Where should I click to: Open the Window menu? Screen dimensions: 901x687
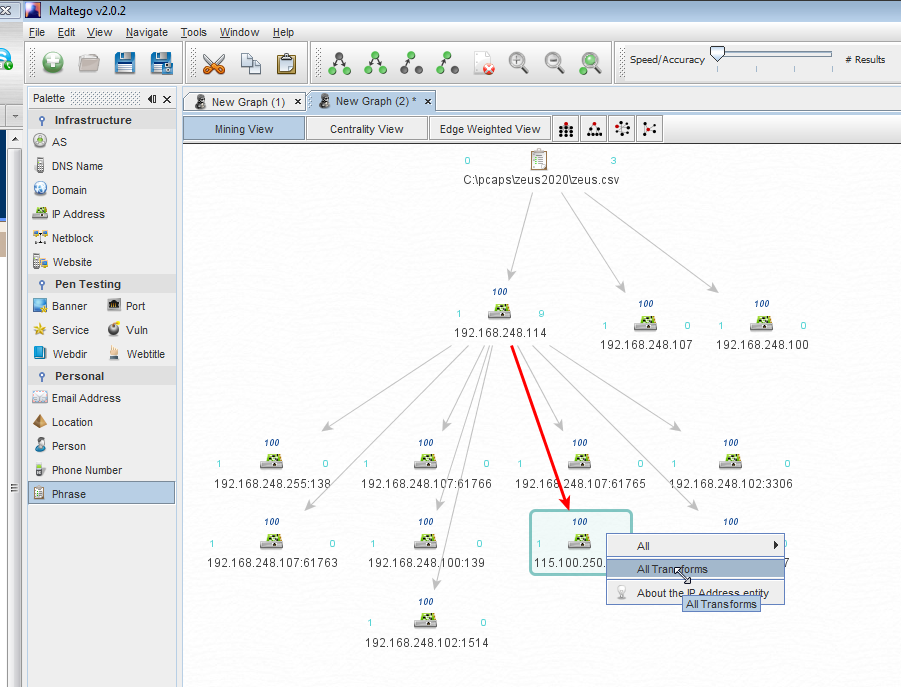coord(239,32)
